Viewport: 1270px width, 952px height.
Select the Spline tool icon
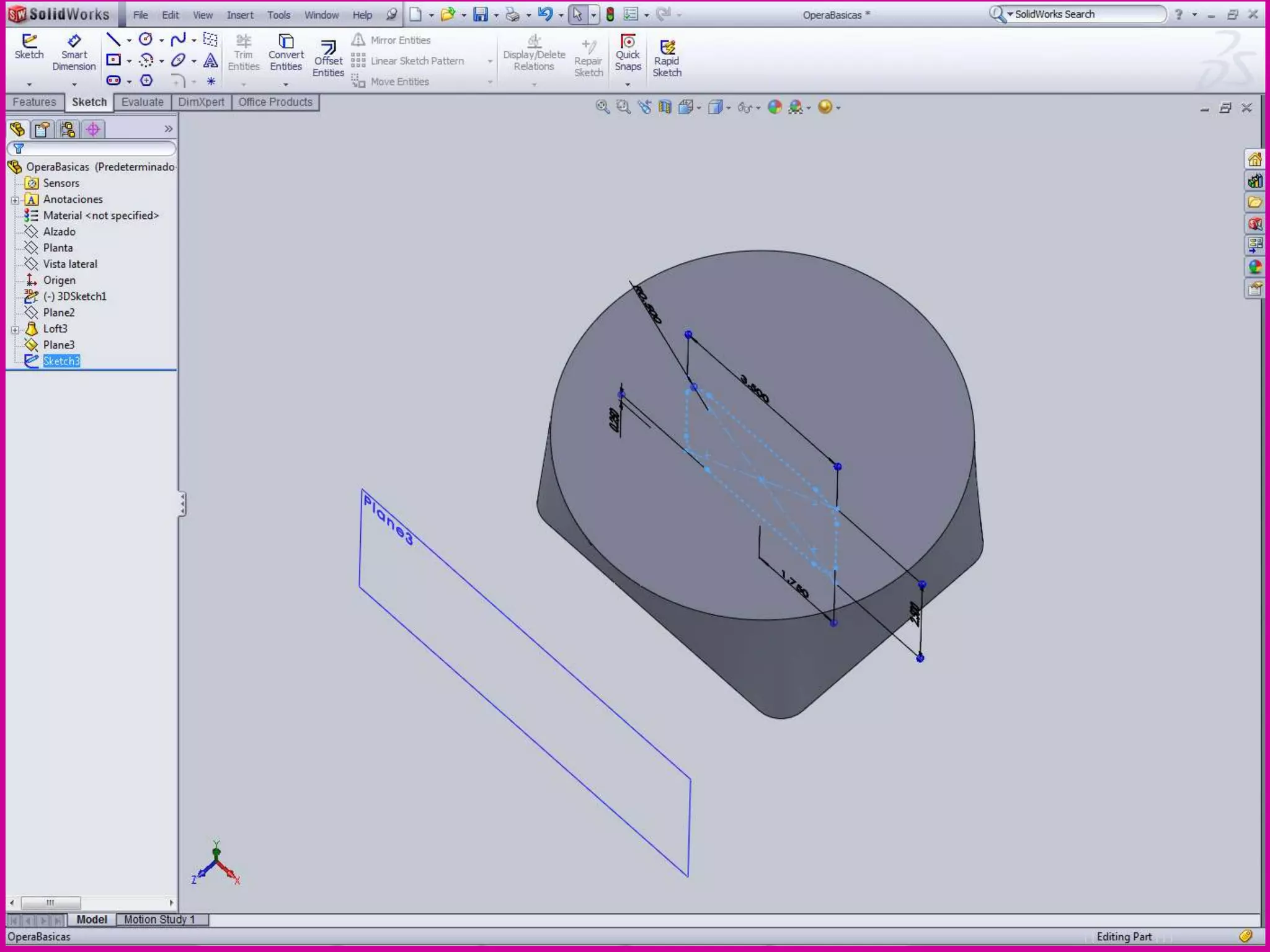pos(178,40)
